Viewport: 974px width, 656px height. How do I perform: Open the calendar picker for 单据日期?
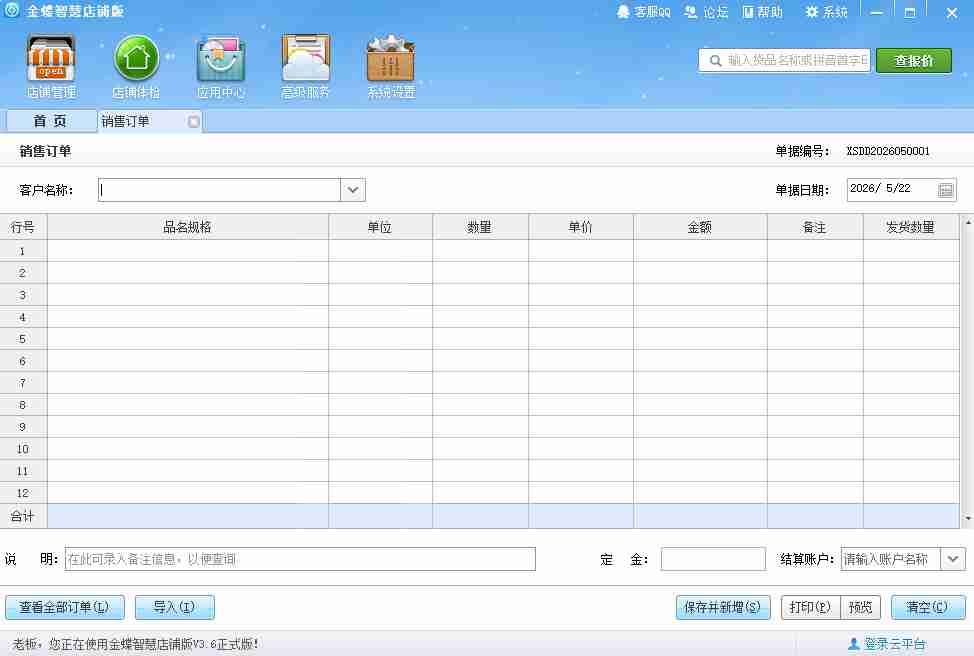[945, 190]
